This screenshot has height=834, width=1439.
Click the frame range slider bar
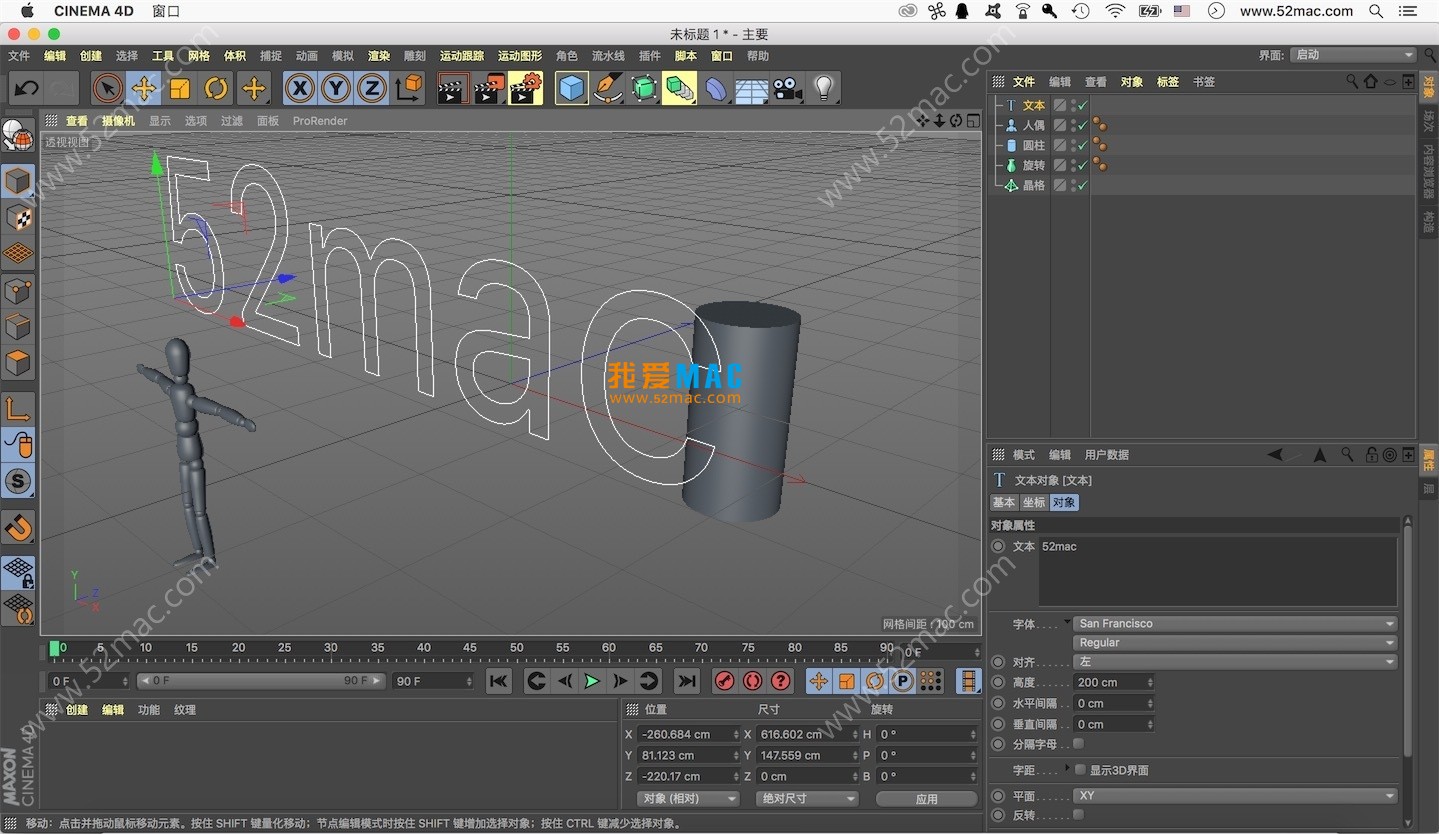261,681
